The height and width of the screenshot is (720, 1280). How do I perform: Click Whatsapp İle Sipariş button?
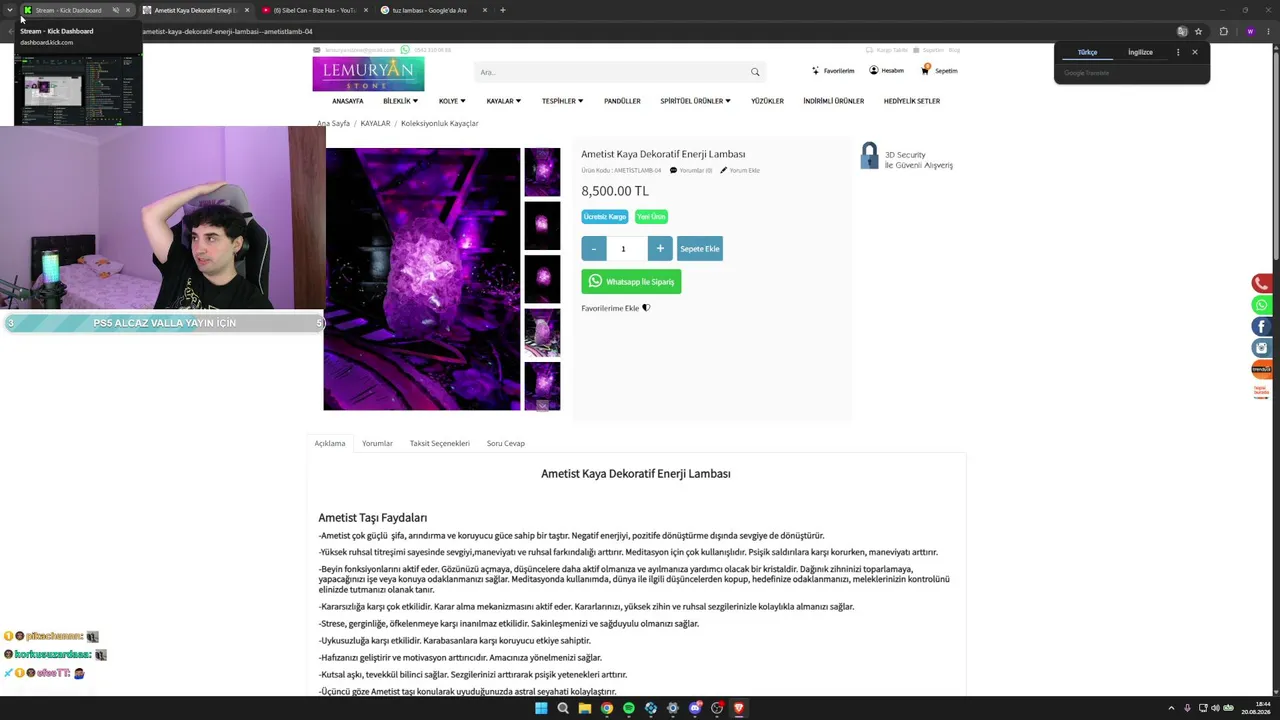[631, 282]
